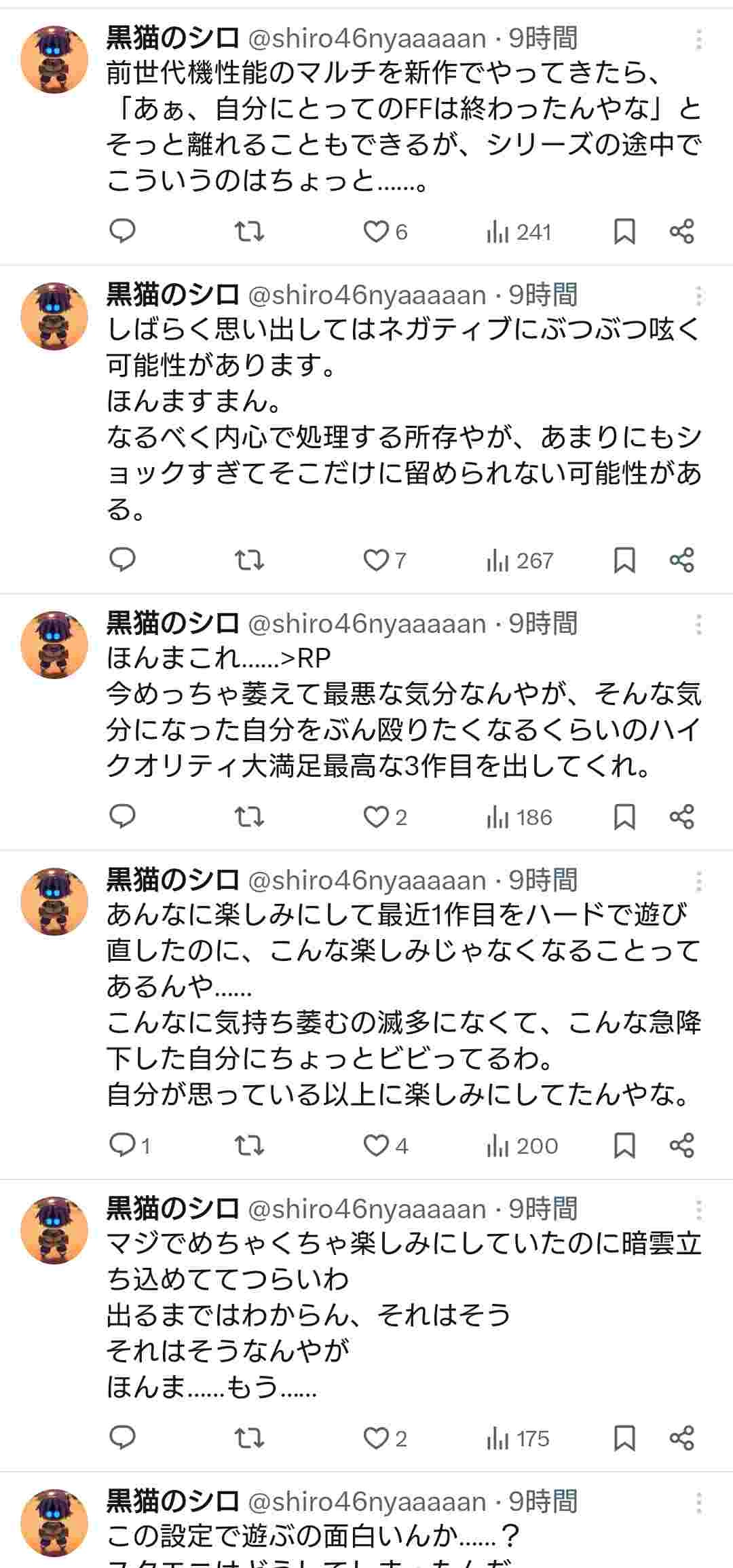Share the tweet with 186 views
This screenshot has width=733, height=1568.
[x=681, y=817]
